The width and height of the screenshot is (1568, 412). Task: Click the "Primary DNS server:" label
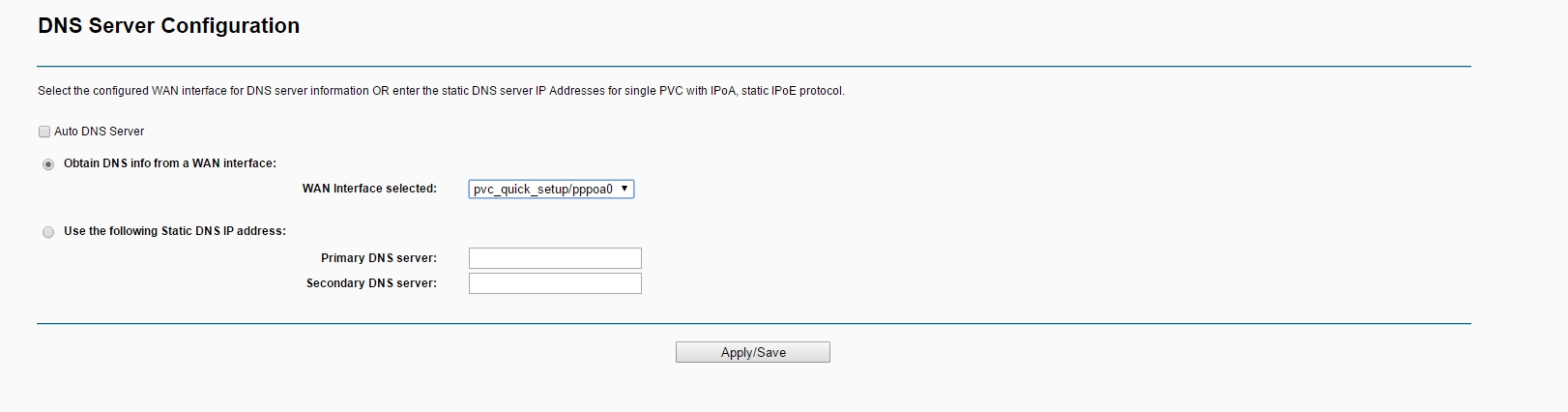tap(378, 258)
